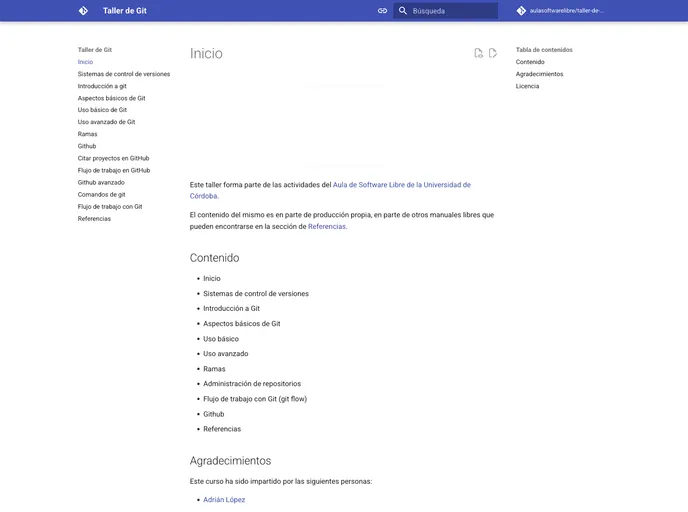This screenshot has width=688, height=512.
Task: Open Github in the left navigation
Action: click(x=87, y=146)
